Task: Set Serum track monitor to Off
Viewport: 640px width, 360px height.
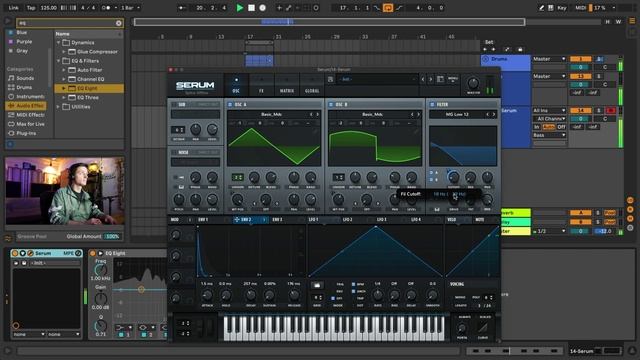Action: click(562, 127)
